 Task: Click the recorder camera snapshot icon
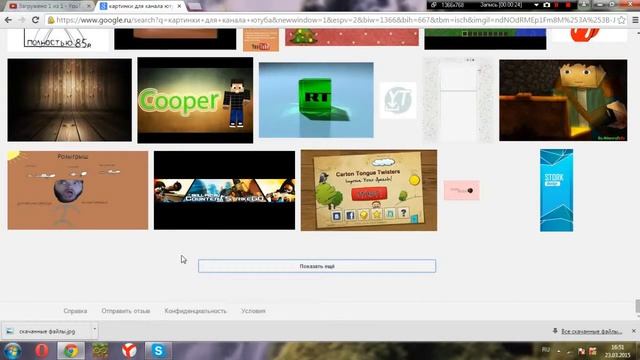(x=547, y=5)
